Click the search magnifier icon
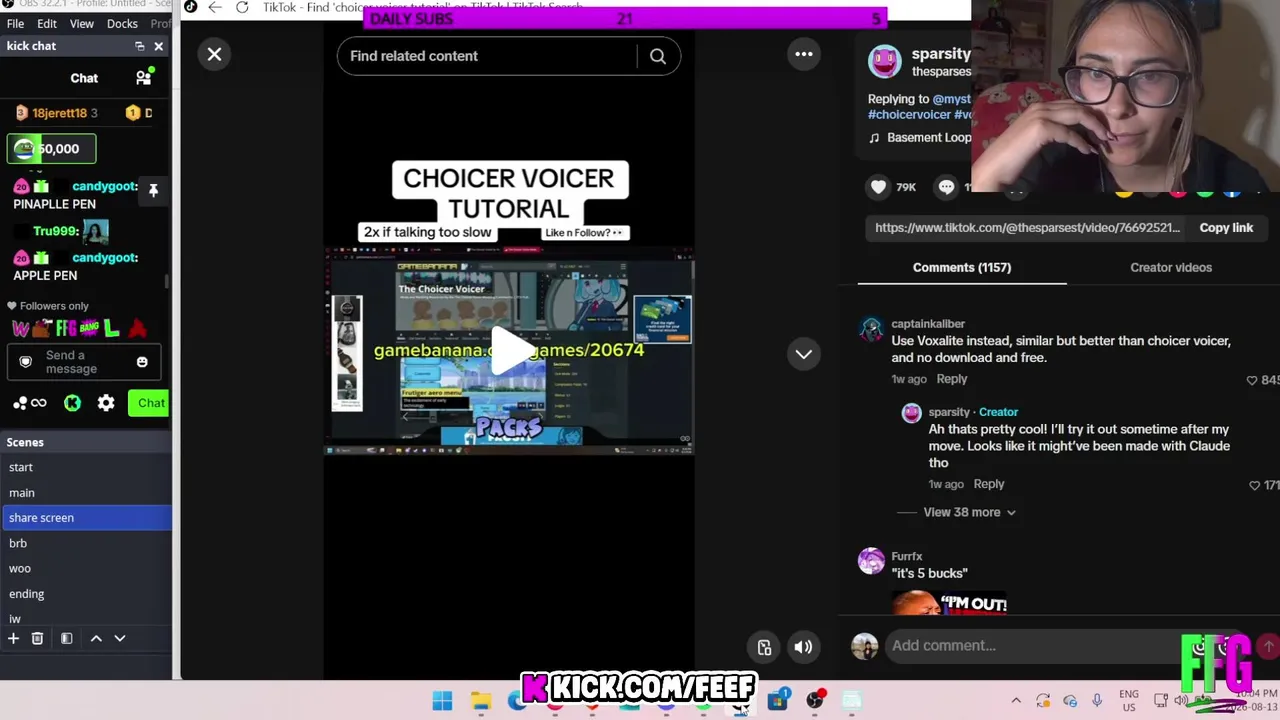The height and width of the screenshot is (720, 1280). (x=658, y=57)
